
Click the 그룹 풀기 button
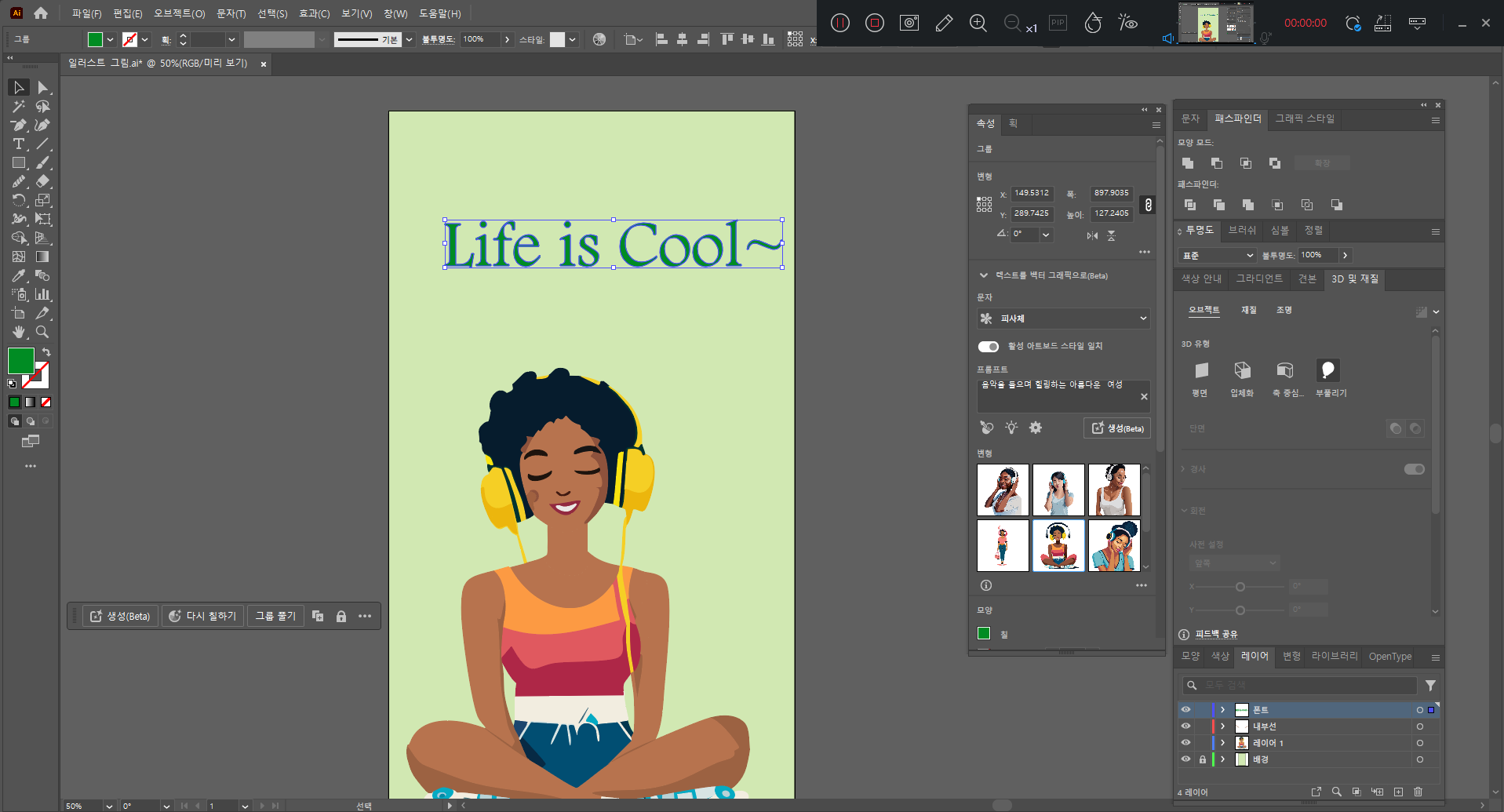pyautogui.click(x=275, y=617)
